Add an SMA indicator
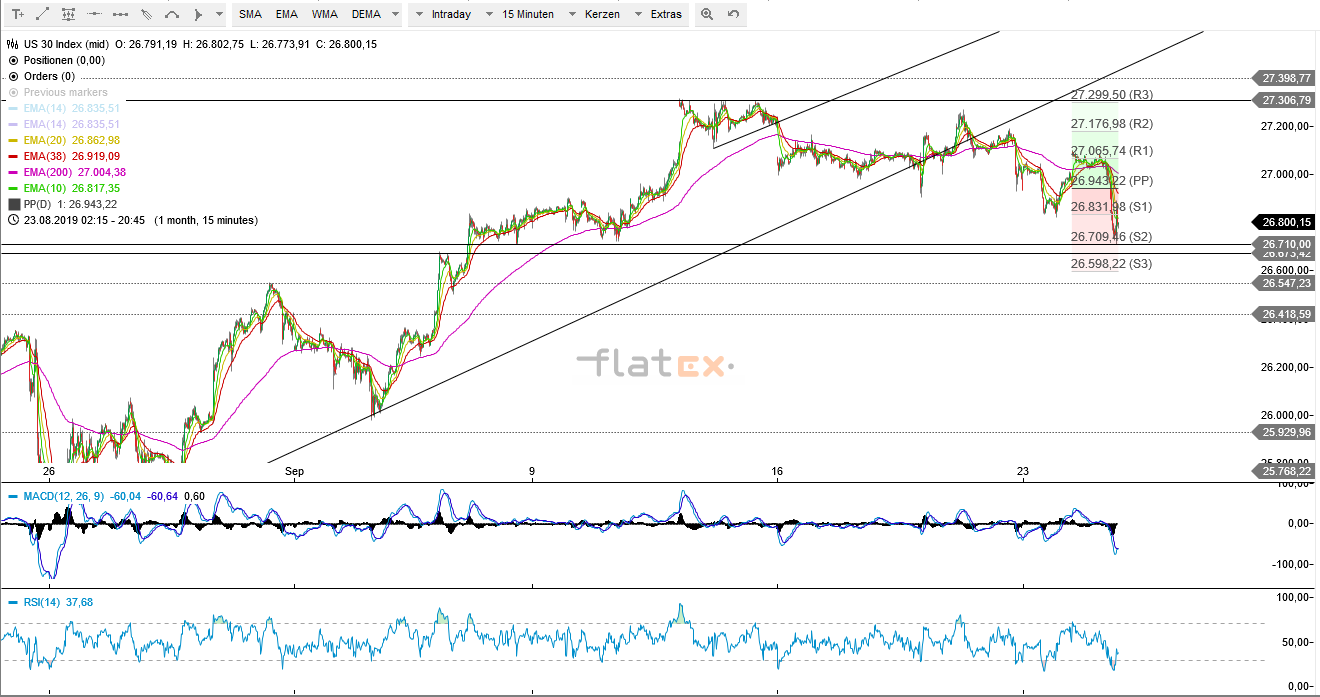1320x697 pixels. click(250, 14)
